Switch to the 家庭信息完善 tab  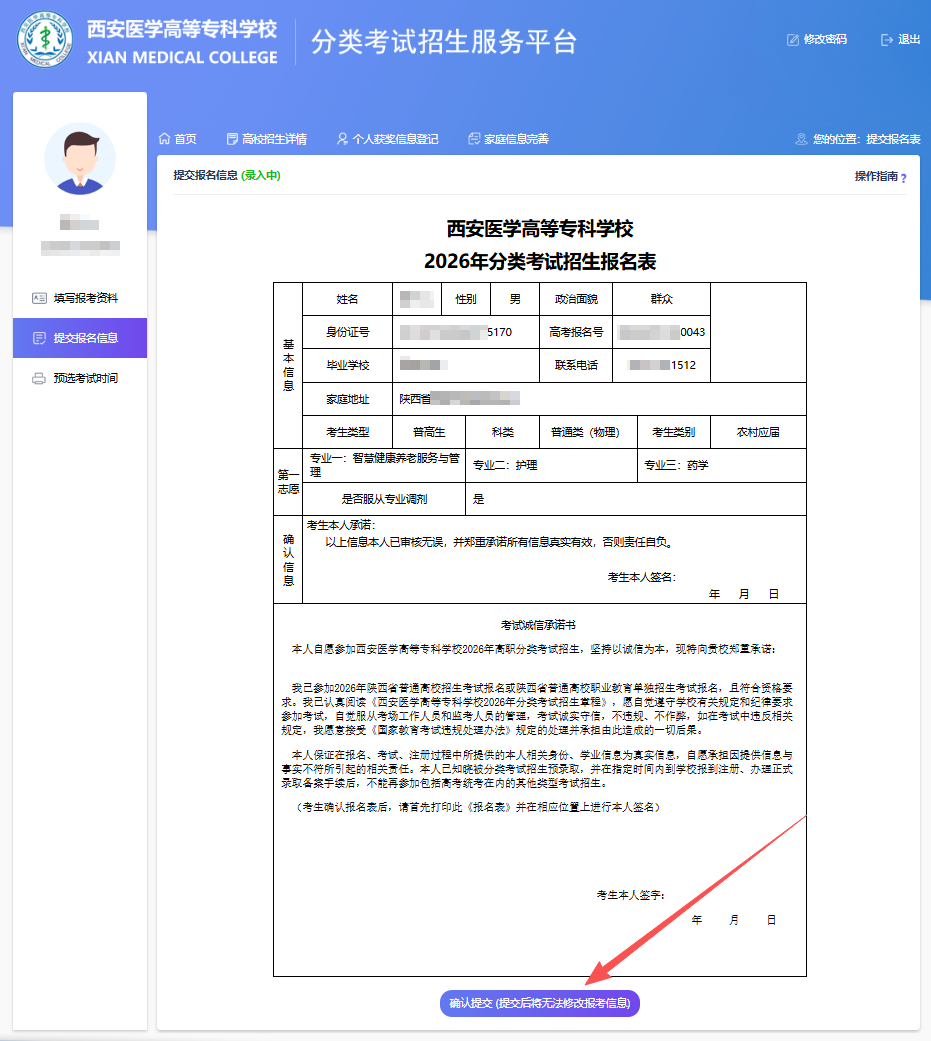point(515,139)
